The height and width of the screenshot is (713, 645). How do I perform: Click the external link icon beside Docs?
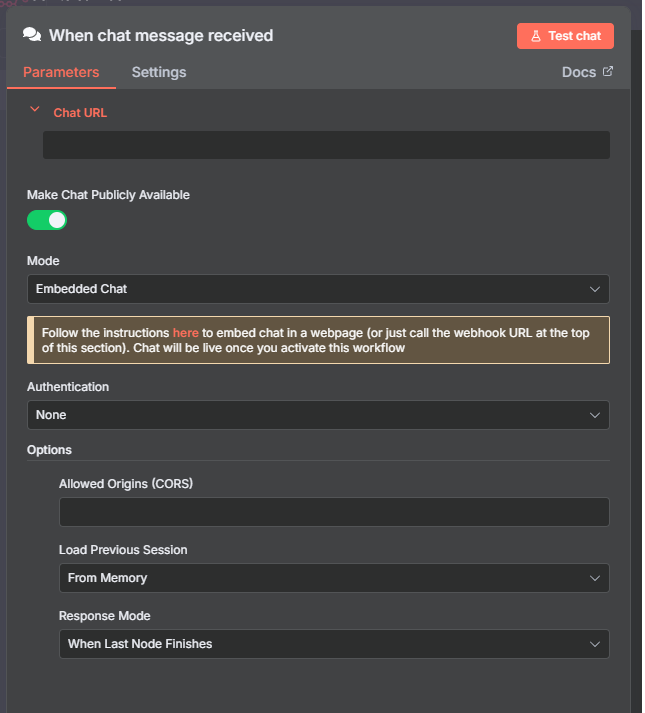(x=607, y=72)
